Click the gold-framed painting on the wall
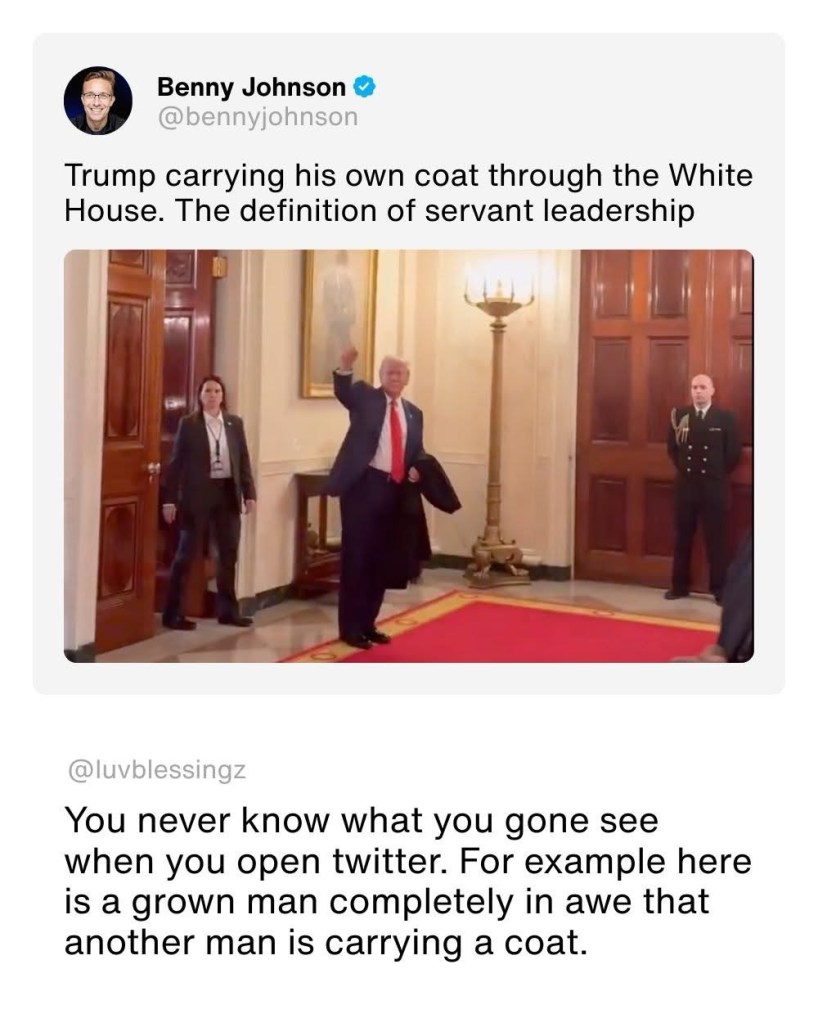Image resolution: width=818 pixels, height=1023 pixels. pyautogui.click(x=339, y=323)
